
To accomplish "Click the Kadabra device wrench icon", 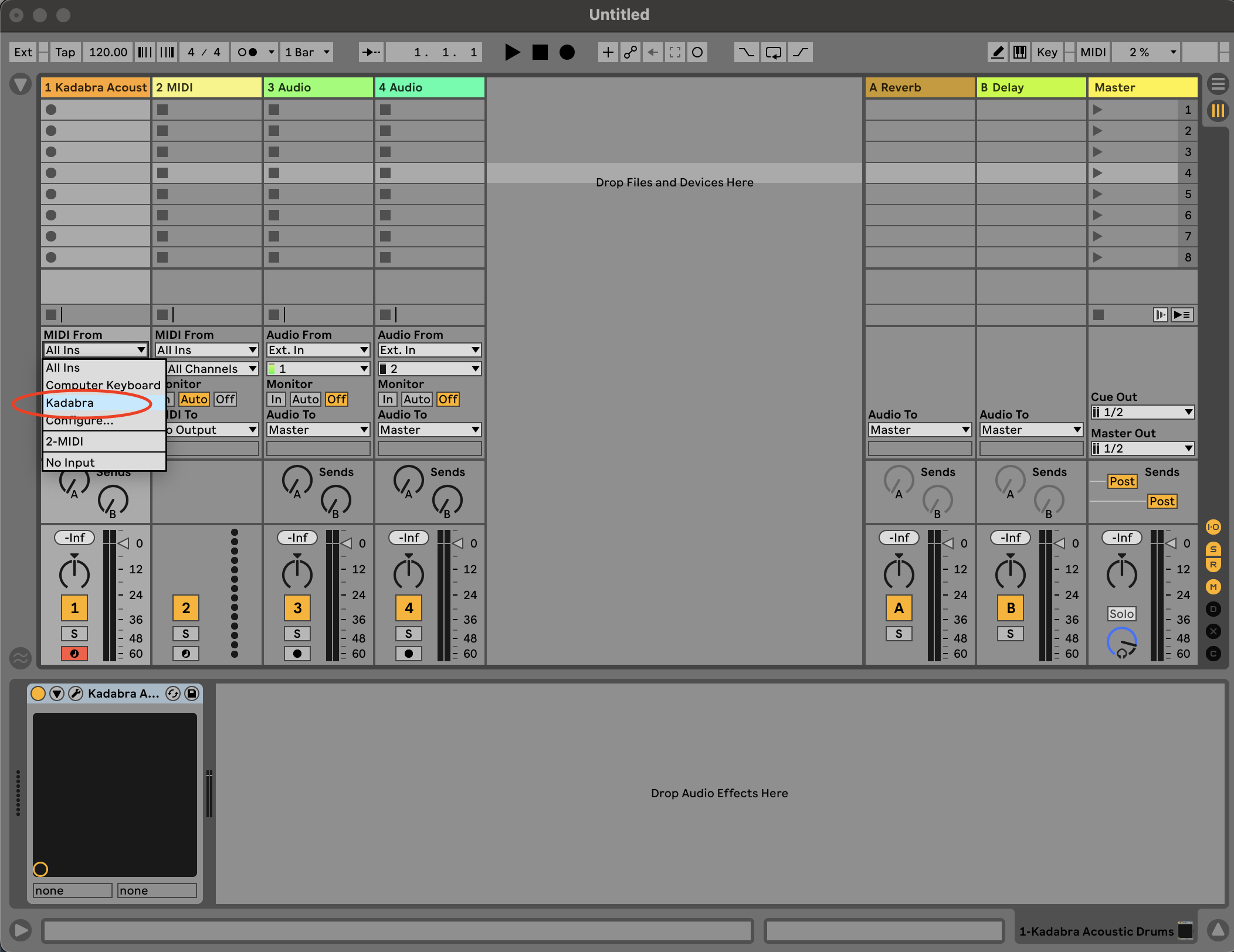I will pos(76,693).
